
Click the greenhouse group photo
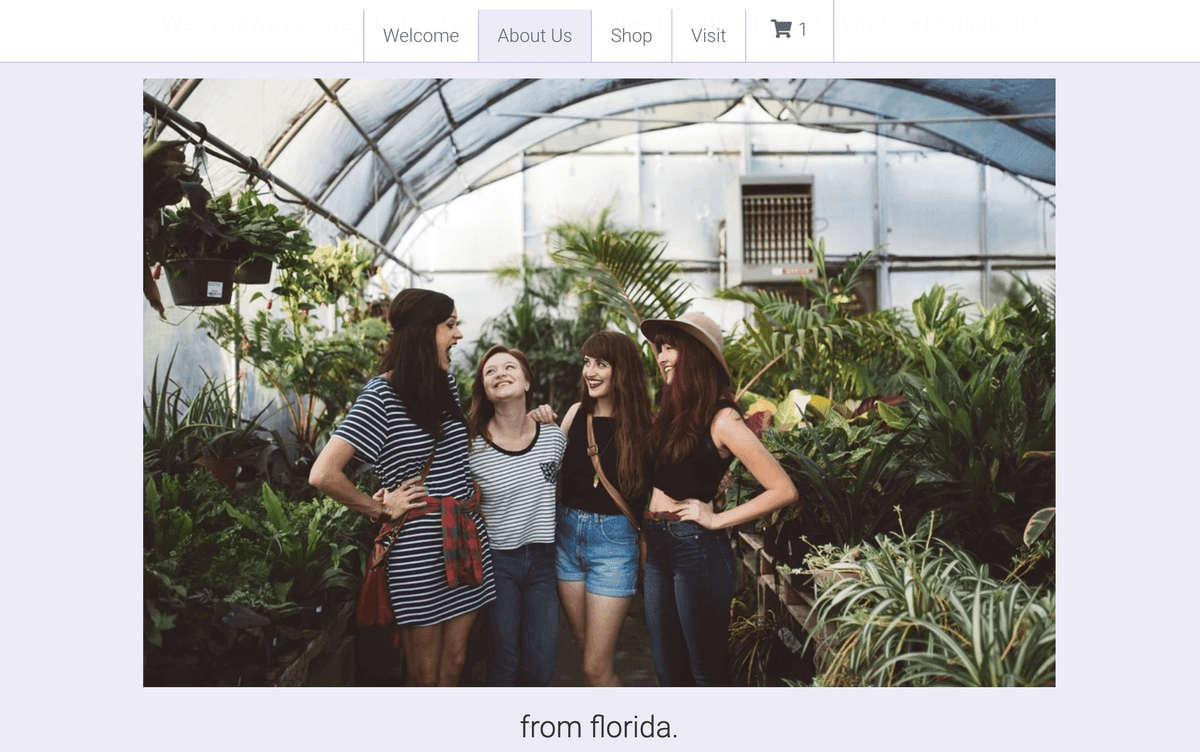point(599,383)
